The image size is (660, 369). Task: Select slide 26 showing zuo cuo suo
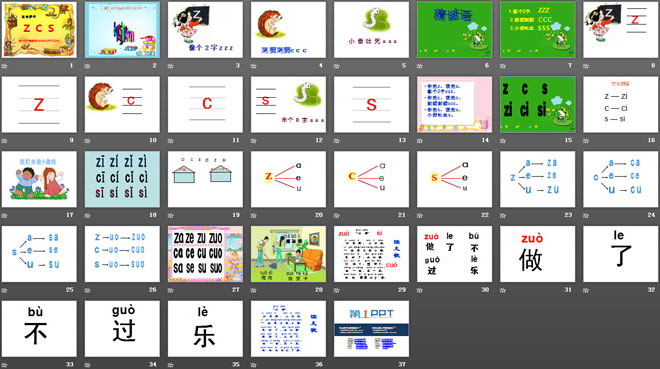[x=122, y=254]
